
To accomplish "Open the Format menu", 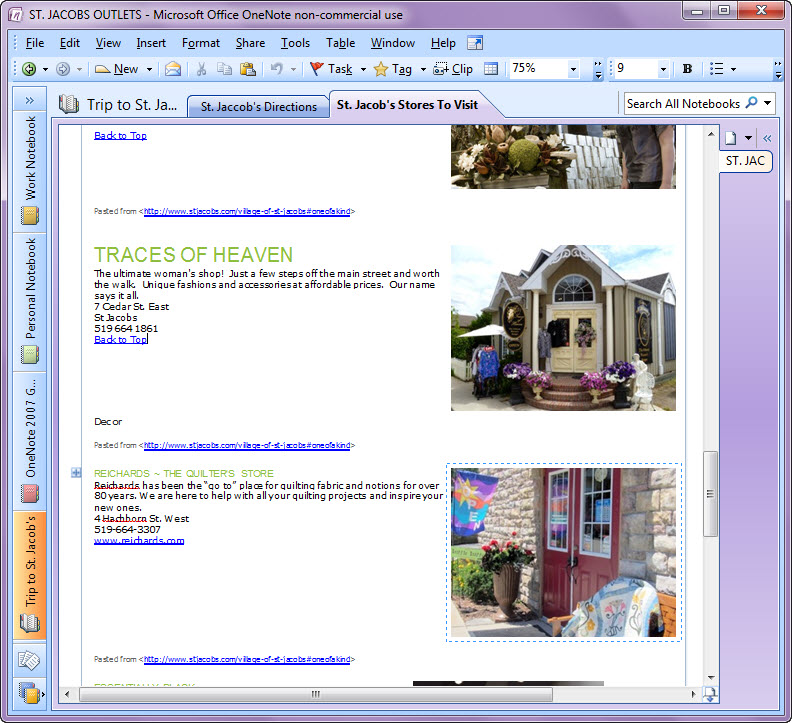I will tap(201, 43).
